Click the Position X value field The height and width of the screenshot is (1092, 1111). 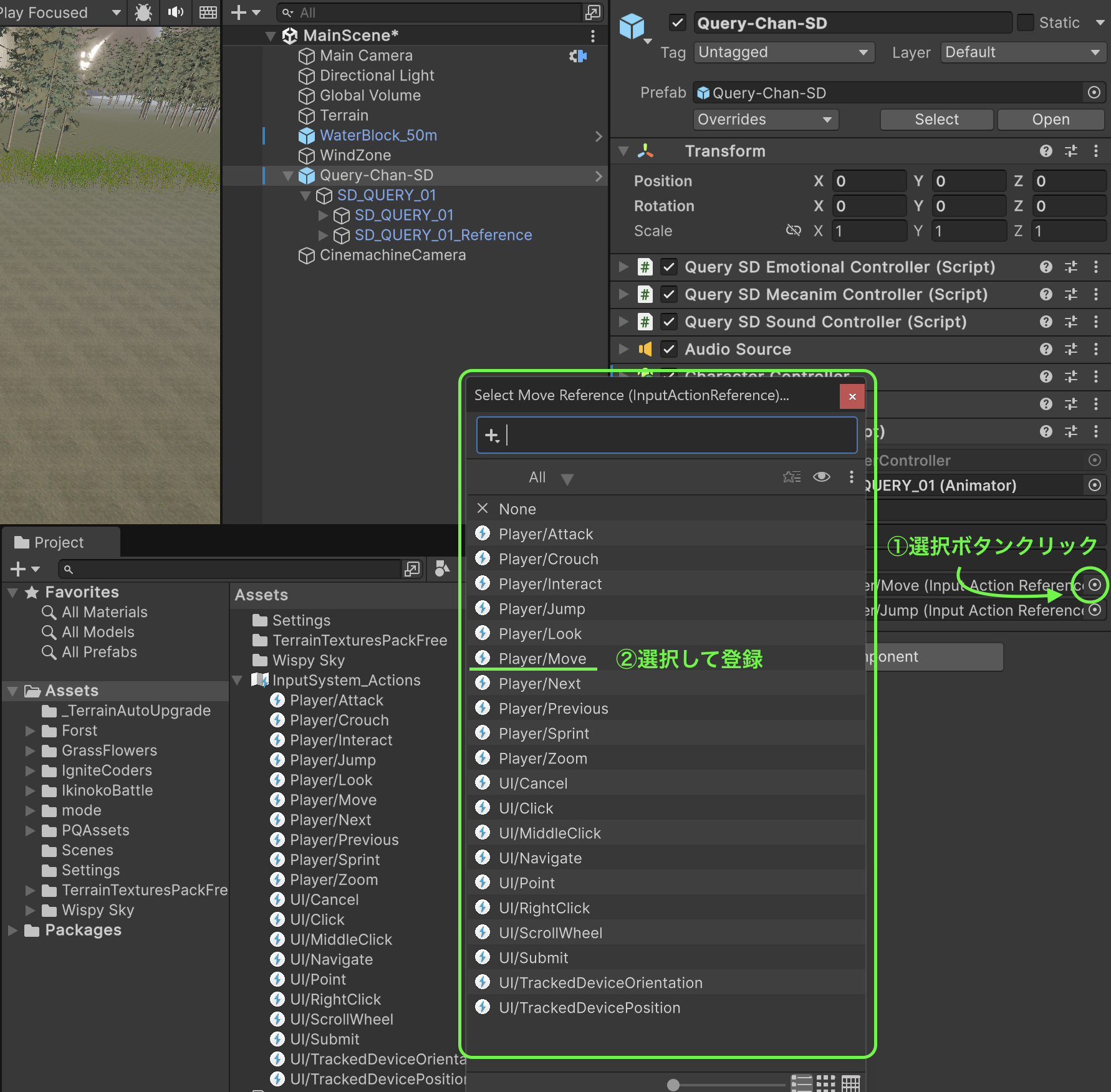click(869, 181)
